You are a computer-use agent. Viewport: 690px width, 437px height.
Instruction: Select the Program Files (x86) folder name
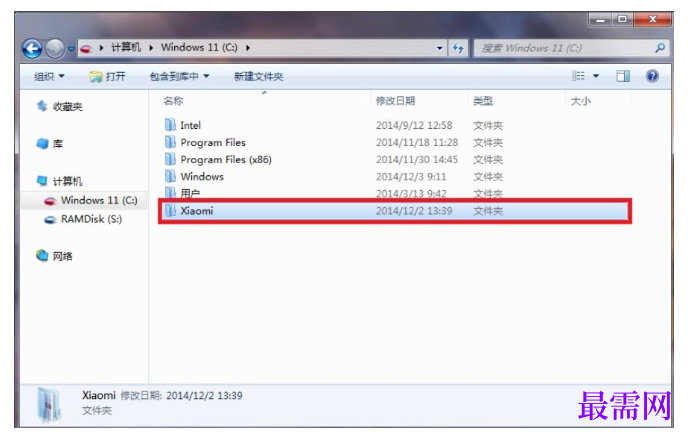pos(226,160)
